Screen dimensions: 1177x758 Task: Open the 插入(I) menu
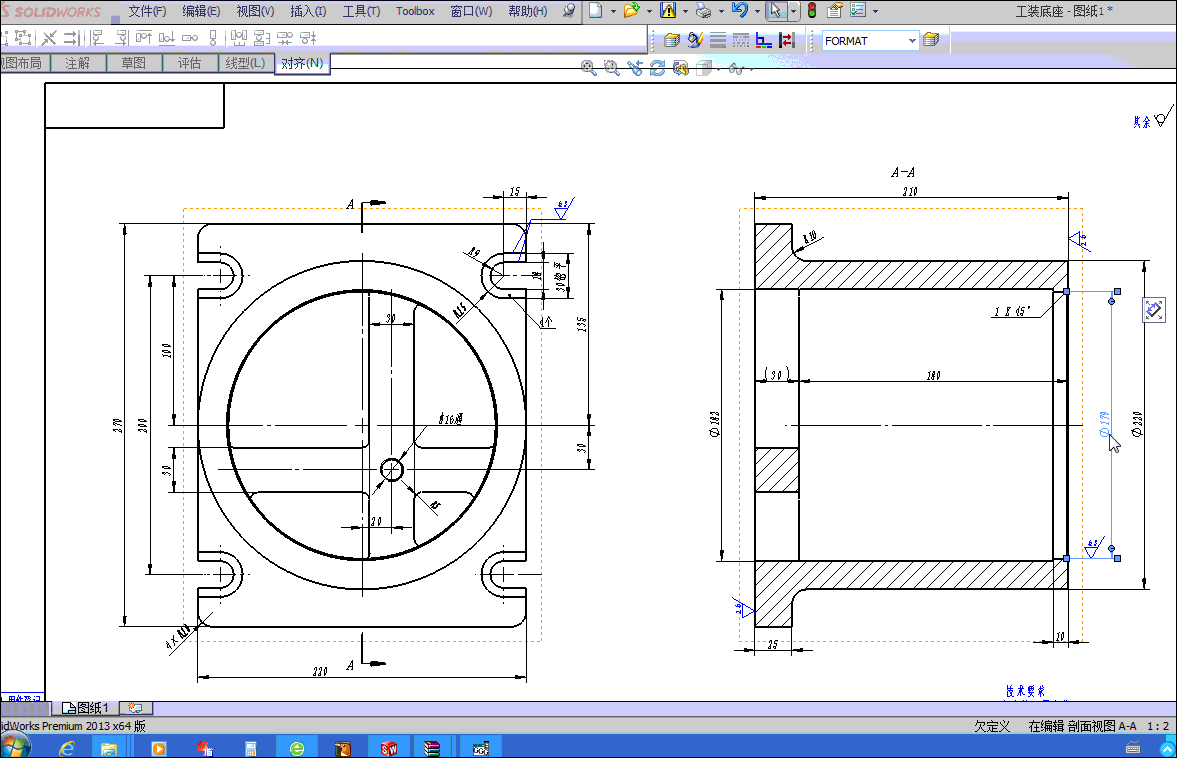308,11
